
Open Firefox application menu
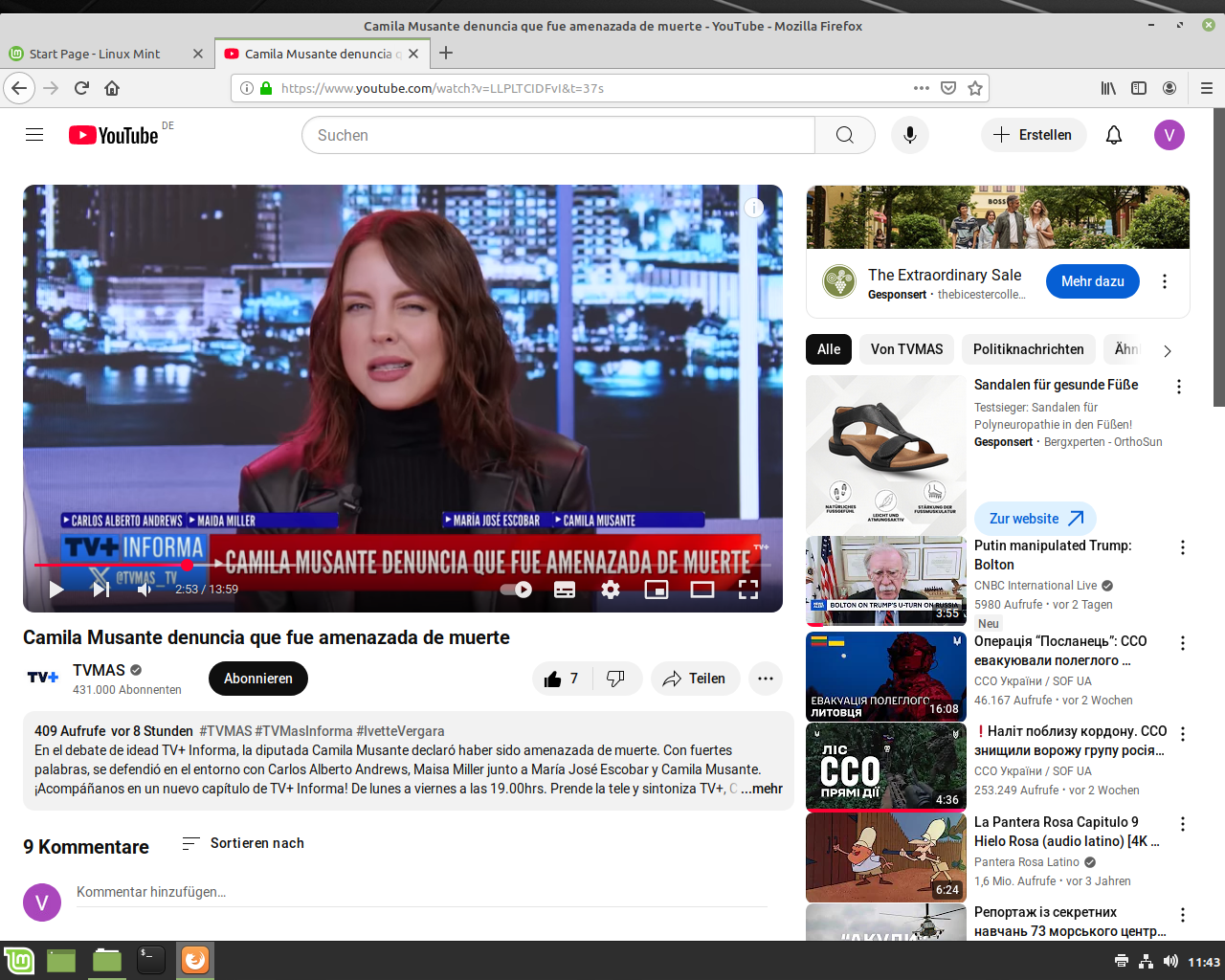(1207, 88)
